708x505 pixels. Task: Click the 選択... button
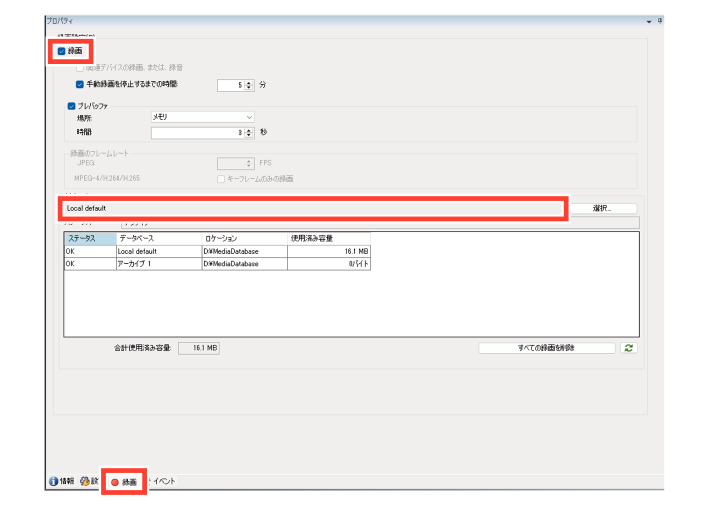point(602,208)
